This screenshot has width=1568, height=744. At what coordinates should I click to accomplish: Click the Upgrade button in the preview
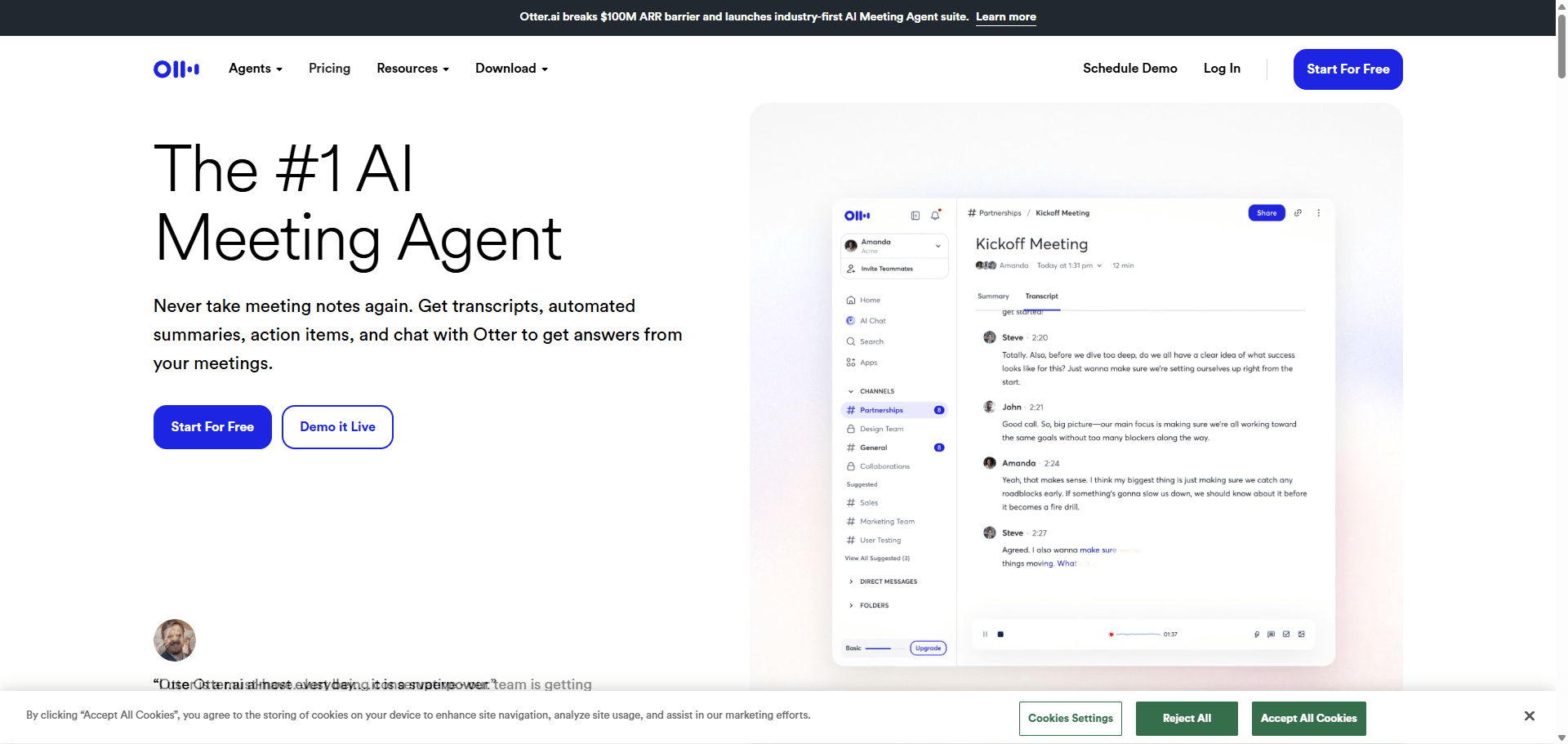[929, 648]
